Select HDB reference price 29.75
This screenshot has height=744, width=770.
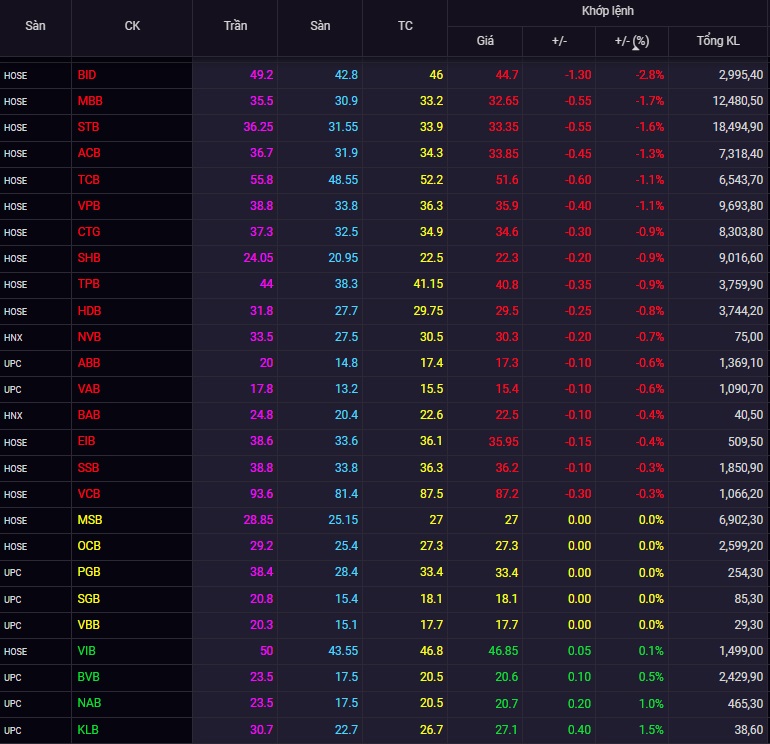click(426, 311)
